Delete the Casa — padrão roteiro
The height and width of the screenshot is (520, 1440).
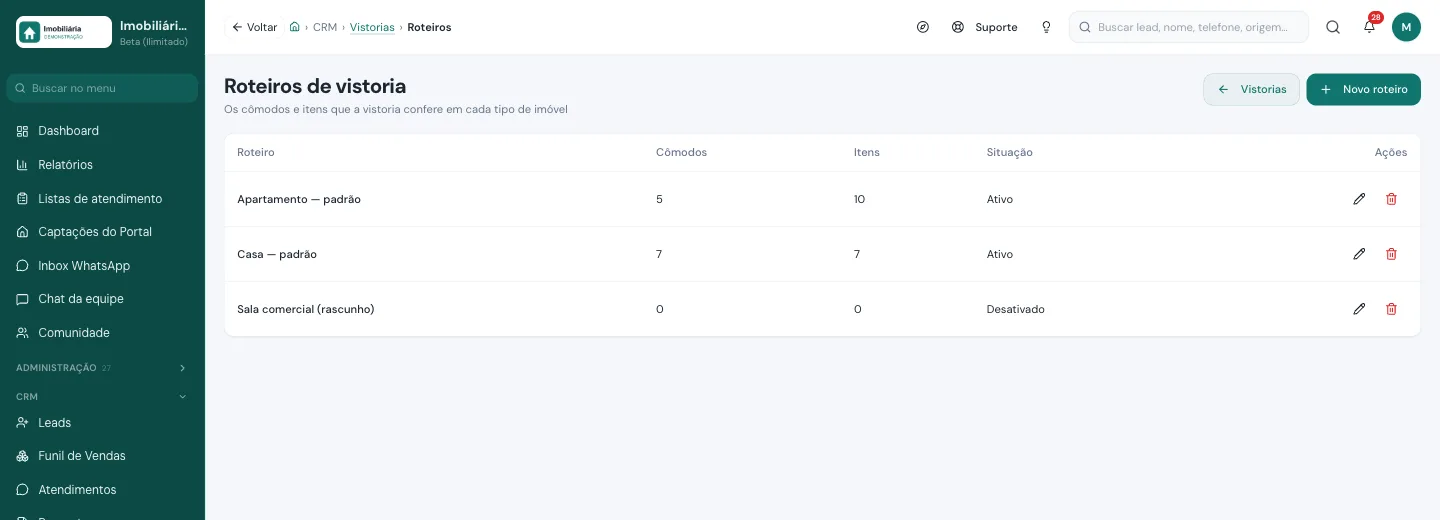tap(1391, 254)
